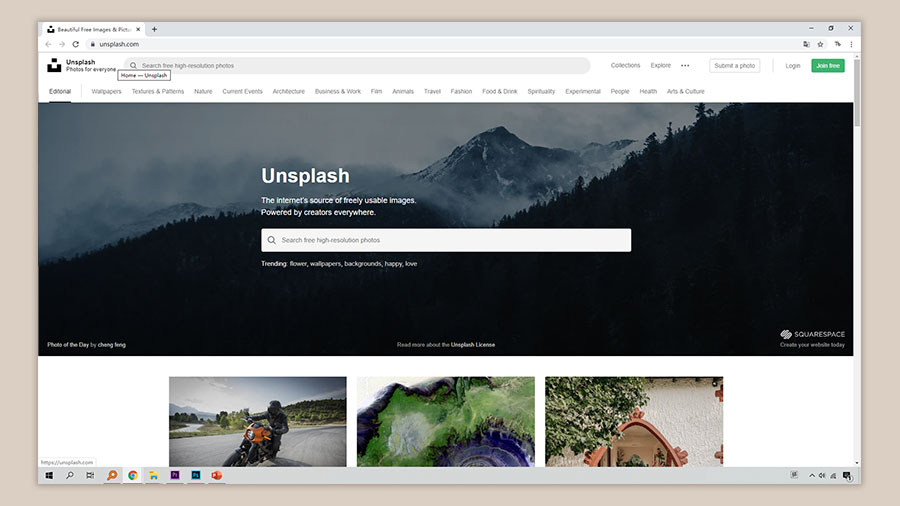Click magnifier icon in hero search box
Image resolution: width=900 pixels, height=506 pixels.
click(271, 240)
